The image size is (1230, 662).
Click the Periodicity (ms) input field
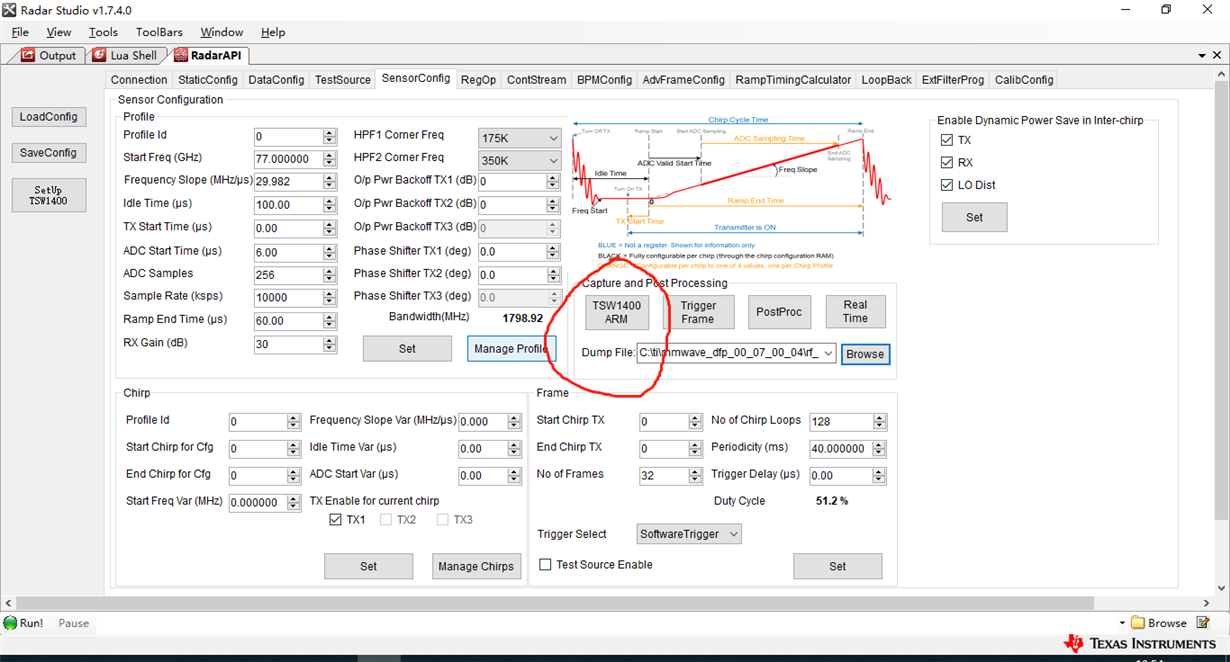click(842, 449)
